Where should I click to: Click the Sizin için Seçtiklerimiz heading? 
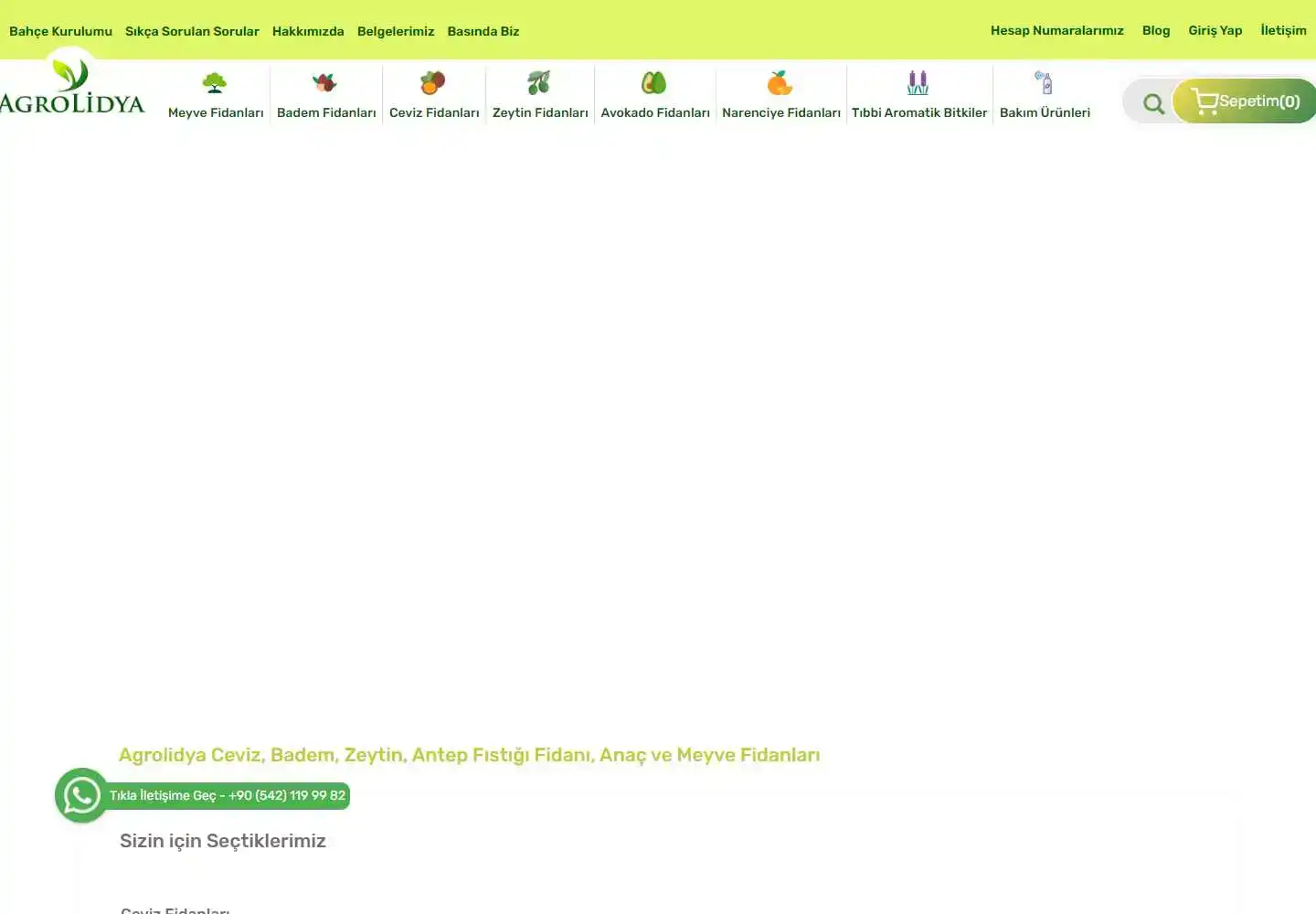click(x=223, y=841)
